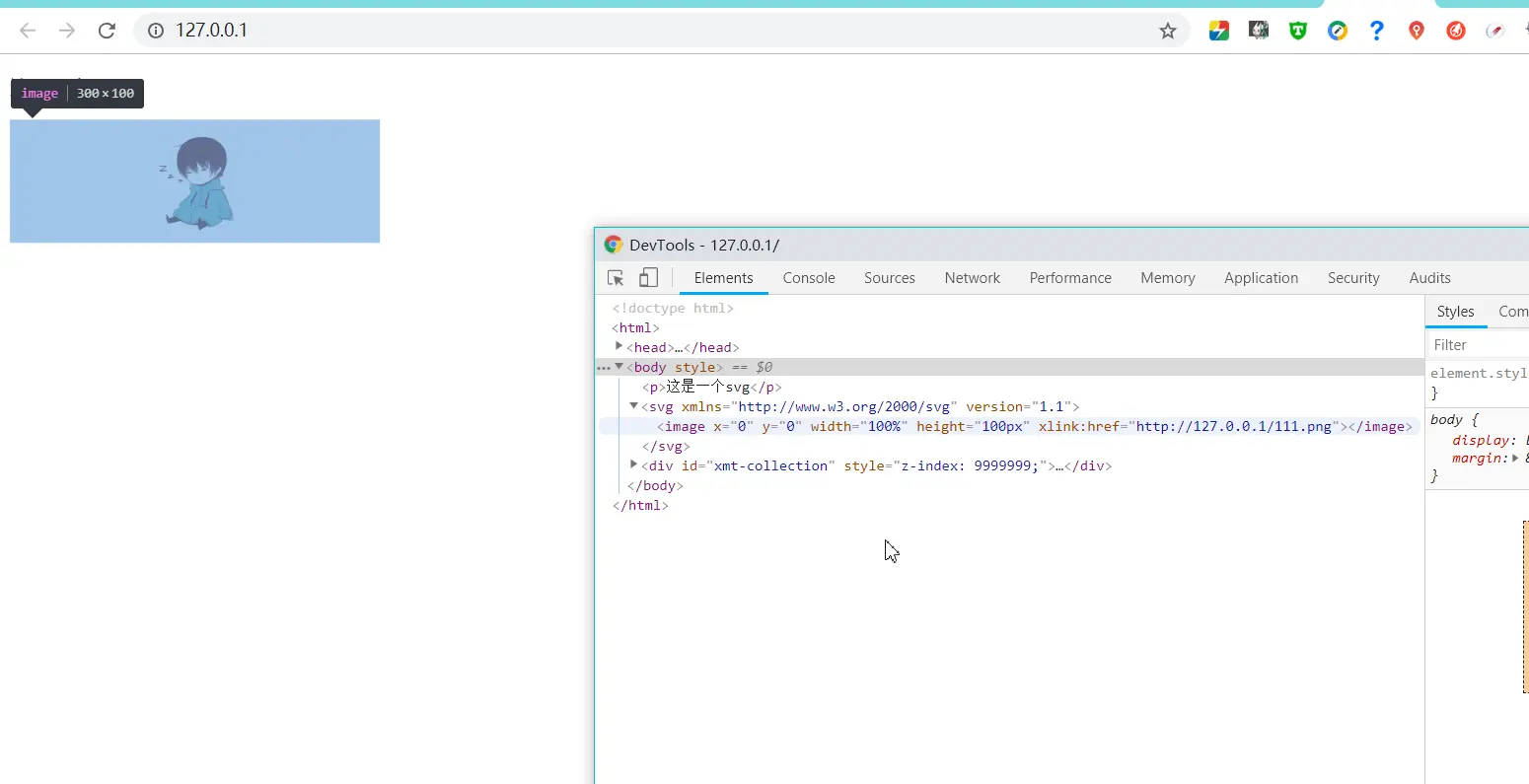Click the Chrome logo in DevTools title bar
Image resolution: width=1529 pixels, height=784 pixels.
(614, 245)
